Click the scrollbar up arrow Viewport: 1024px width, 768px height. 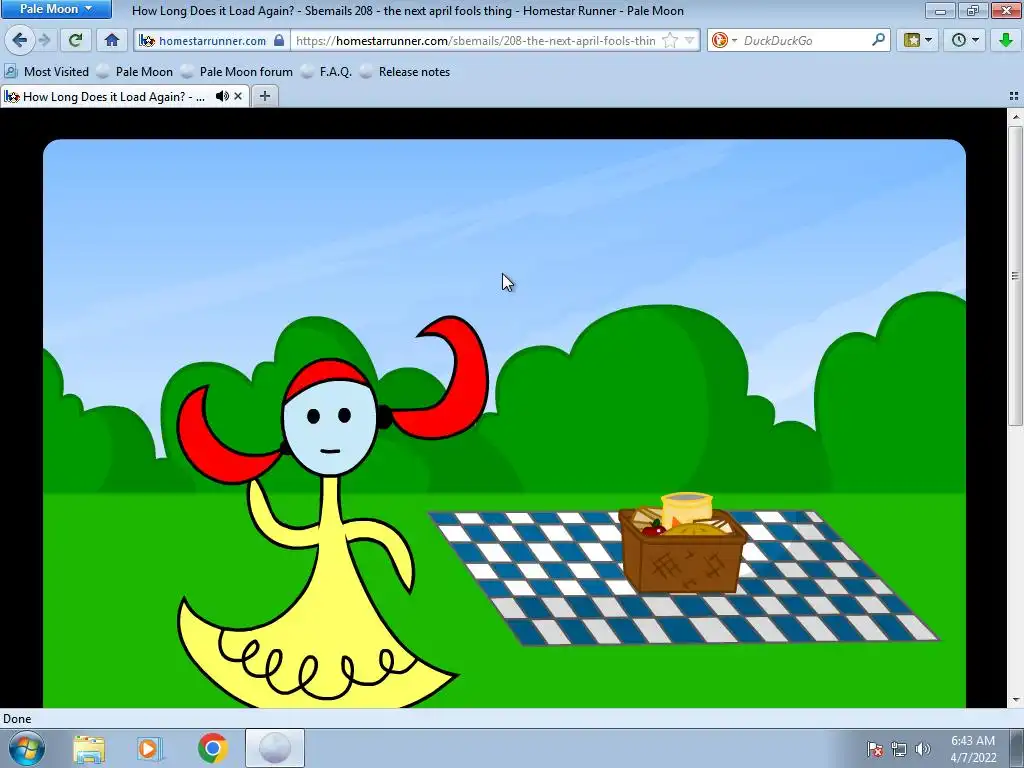[x=1015, y=118]
